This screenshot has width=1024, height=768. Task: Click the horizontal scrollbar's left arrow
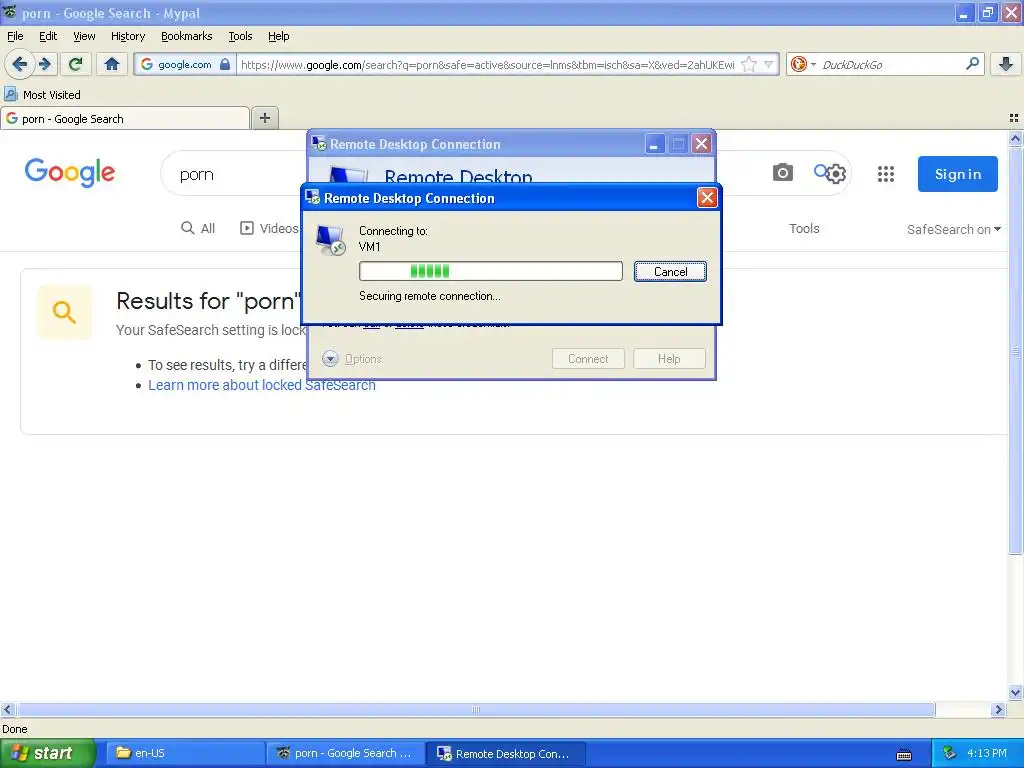click(x=7, y=709)
